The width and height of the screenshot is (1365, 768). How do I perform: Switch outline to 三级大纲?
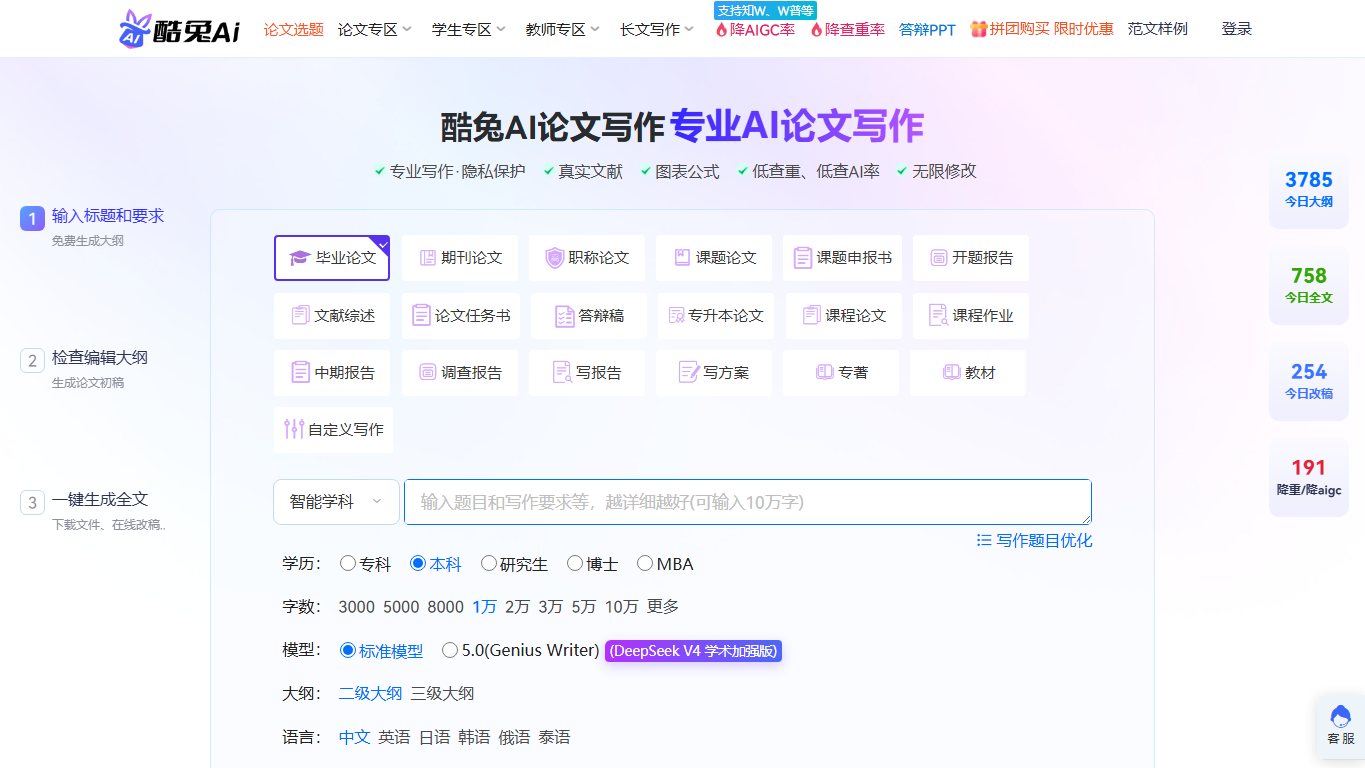coord(442,693)
